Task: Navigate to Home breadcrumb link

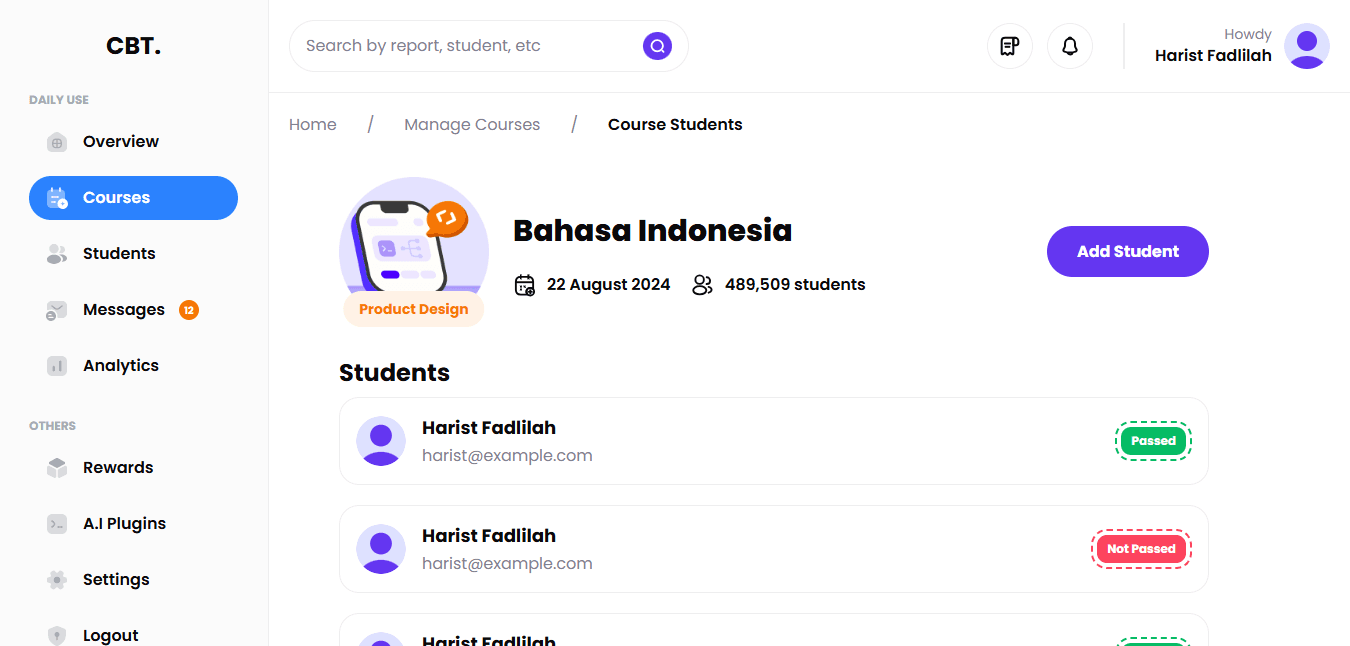Action: click(x=313, y=125)
